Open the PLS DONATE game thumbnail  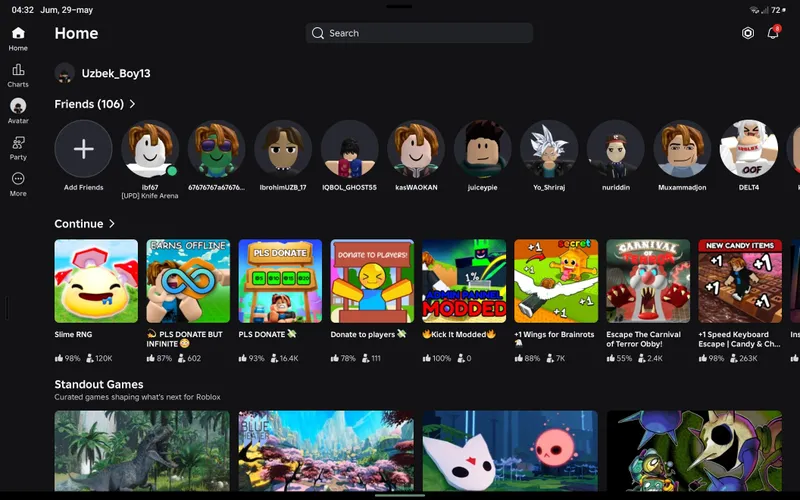[x=280, y=281]
